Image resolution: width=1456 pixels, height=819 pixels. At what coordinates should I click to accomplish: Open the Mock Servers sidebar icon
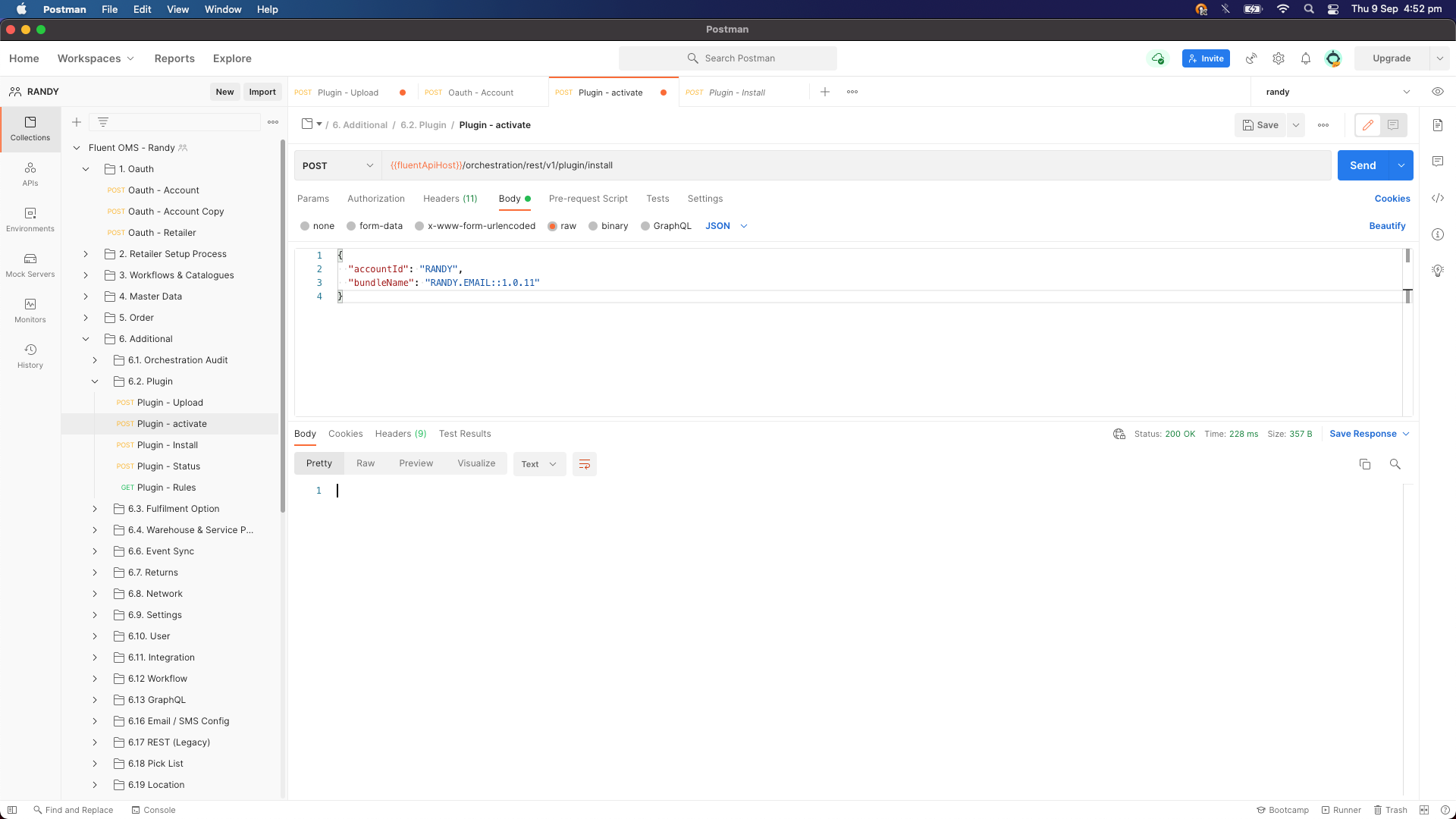30,265
